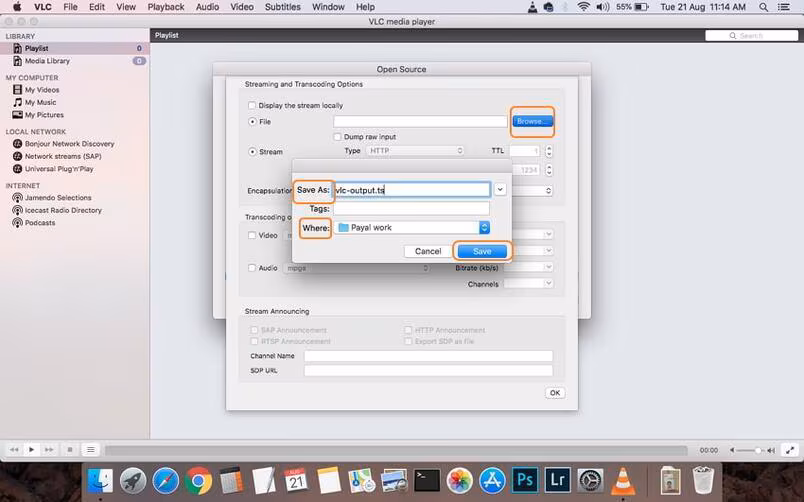Click the next track button
Image resolution: width=804 pixels, height=502 pixels.
point(49,450)
